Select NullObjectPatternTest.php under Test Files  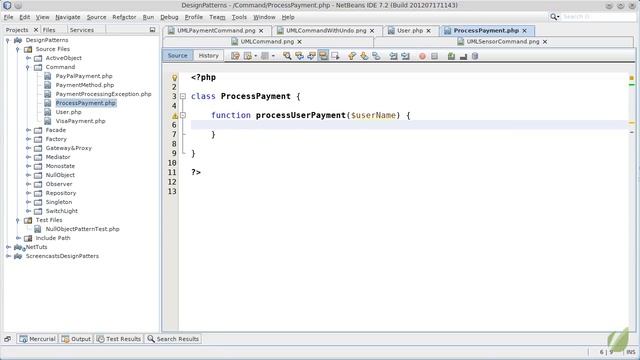(82, 229)
